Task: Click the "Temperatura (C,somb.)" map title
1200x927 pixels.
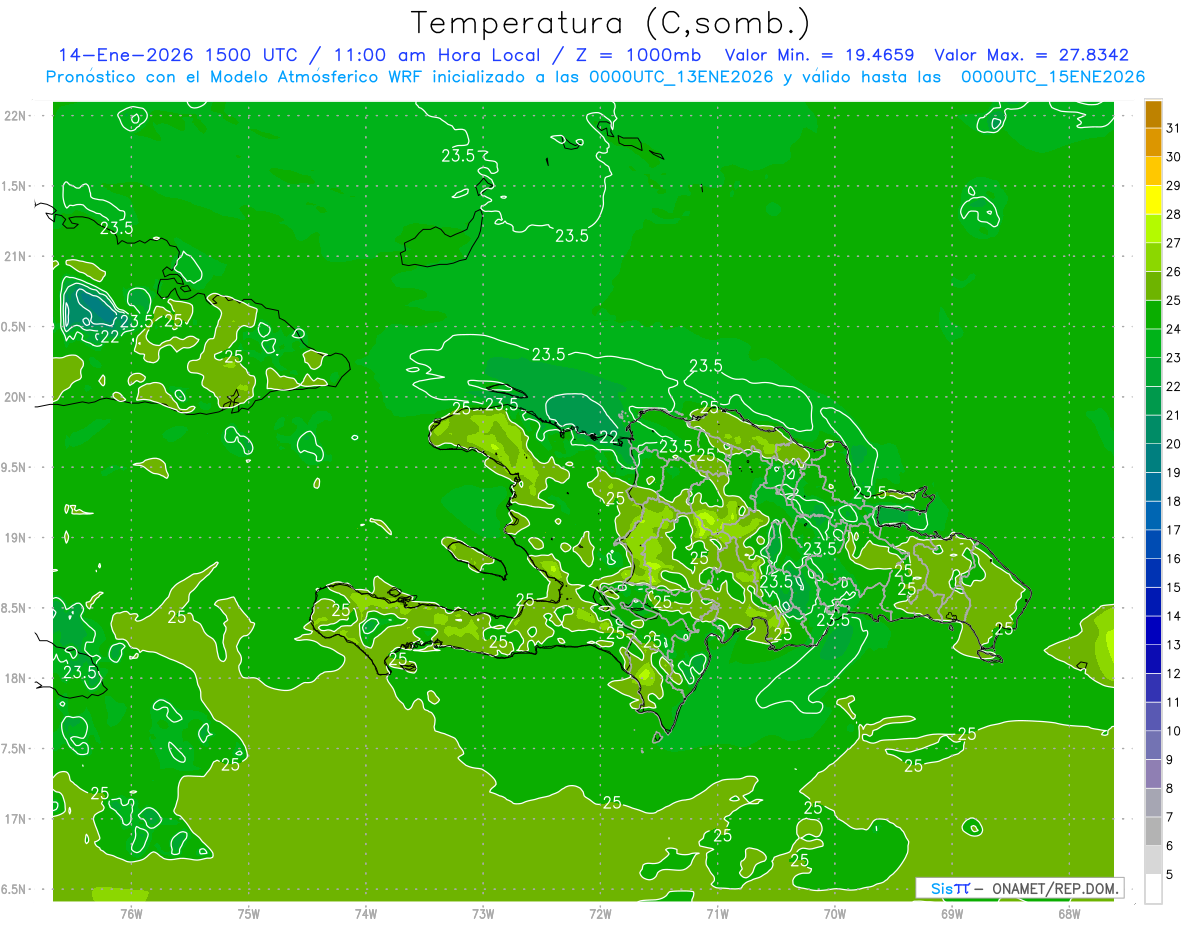Action: point(611,23)
